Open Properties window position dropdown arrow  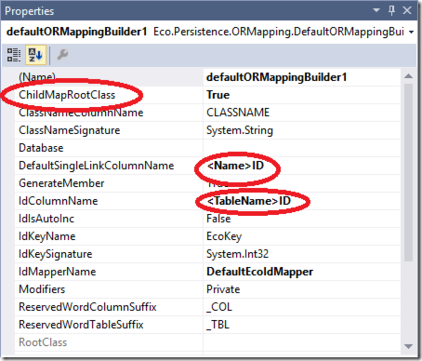(x=377, y=10)
